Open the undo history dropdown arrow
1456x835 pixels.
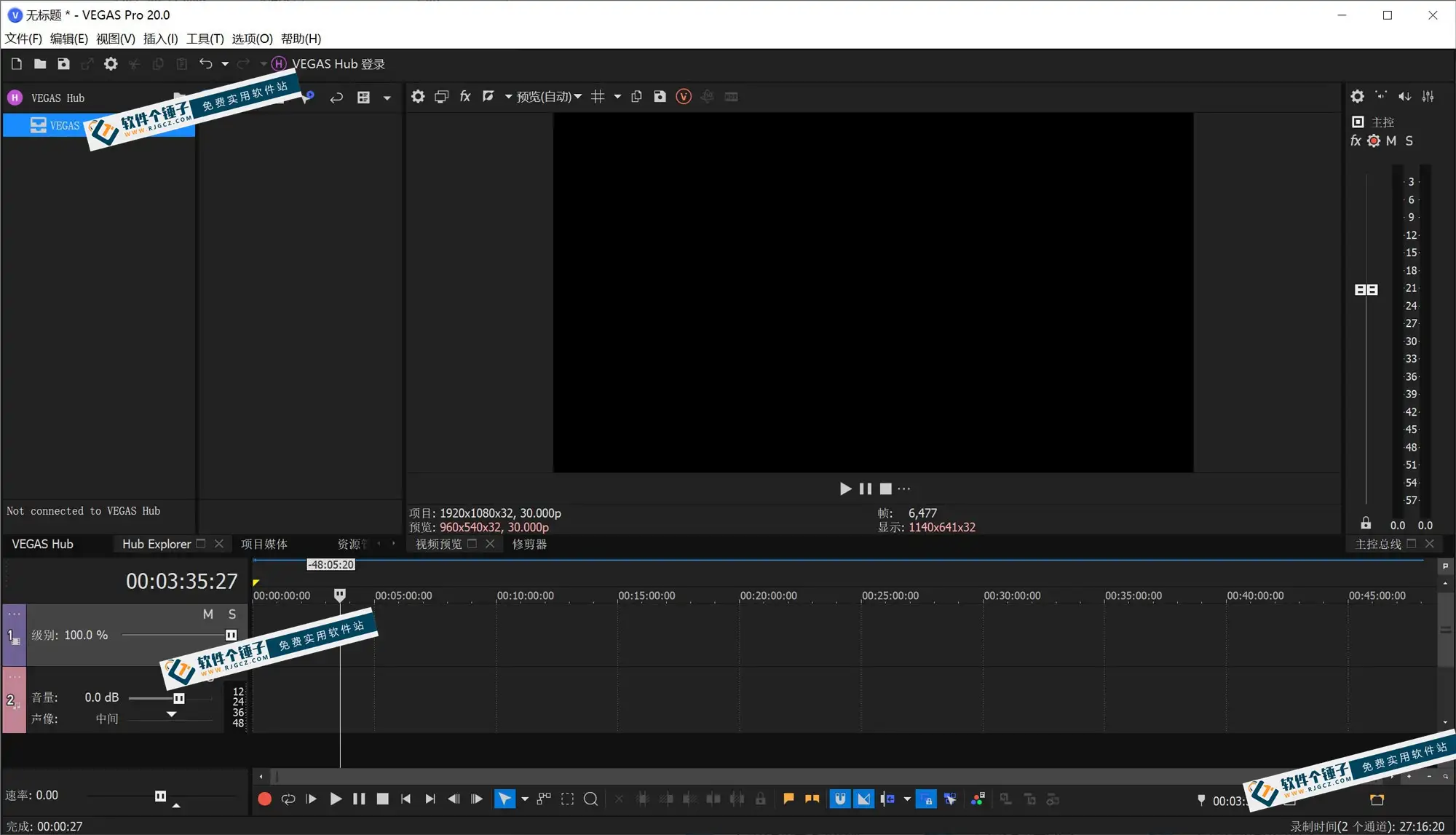pyautogui.click(x=225, y=64)
